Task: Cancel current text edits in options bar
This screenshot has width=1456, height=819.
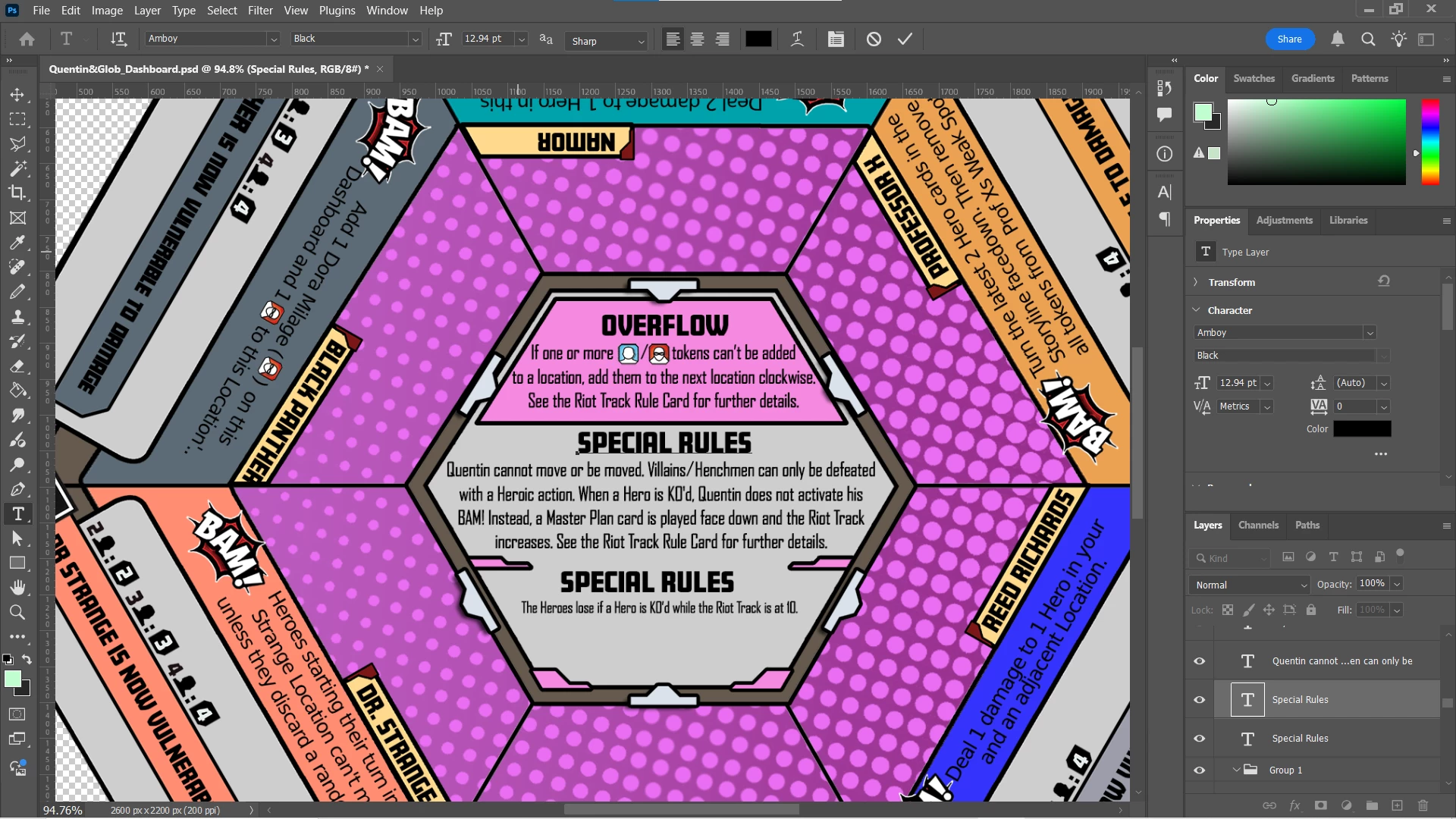Action: [x=874, y=39]
